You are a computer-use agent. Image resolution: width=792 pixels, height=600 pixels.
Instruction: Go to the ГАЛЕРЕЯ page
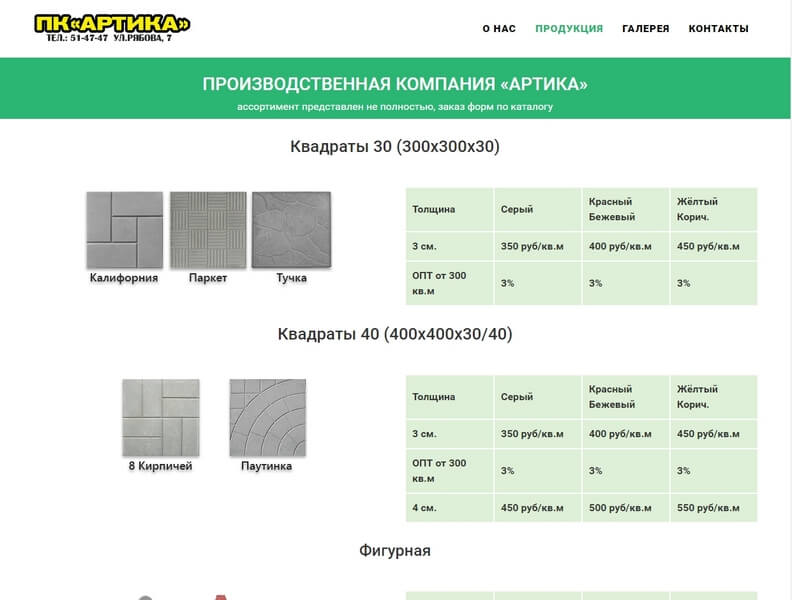[646, 29]
